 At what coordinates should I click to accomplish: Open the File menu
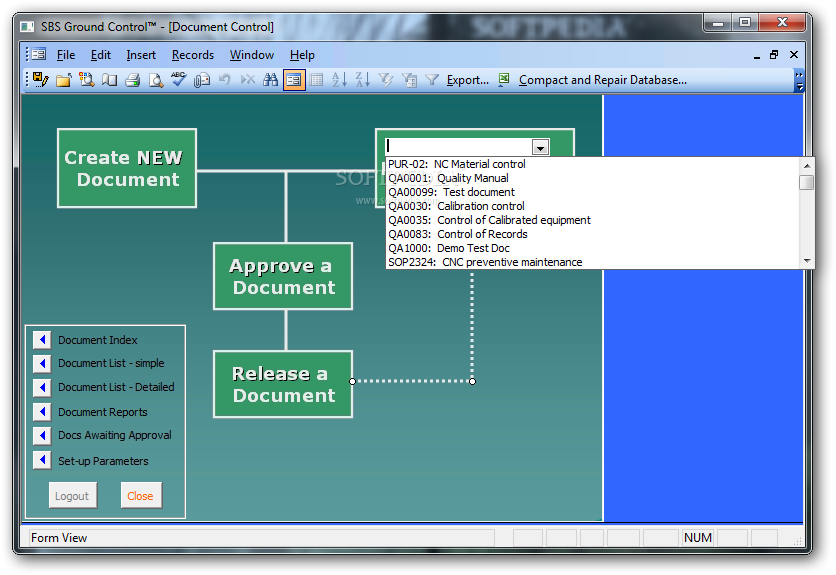66,55
